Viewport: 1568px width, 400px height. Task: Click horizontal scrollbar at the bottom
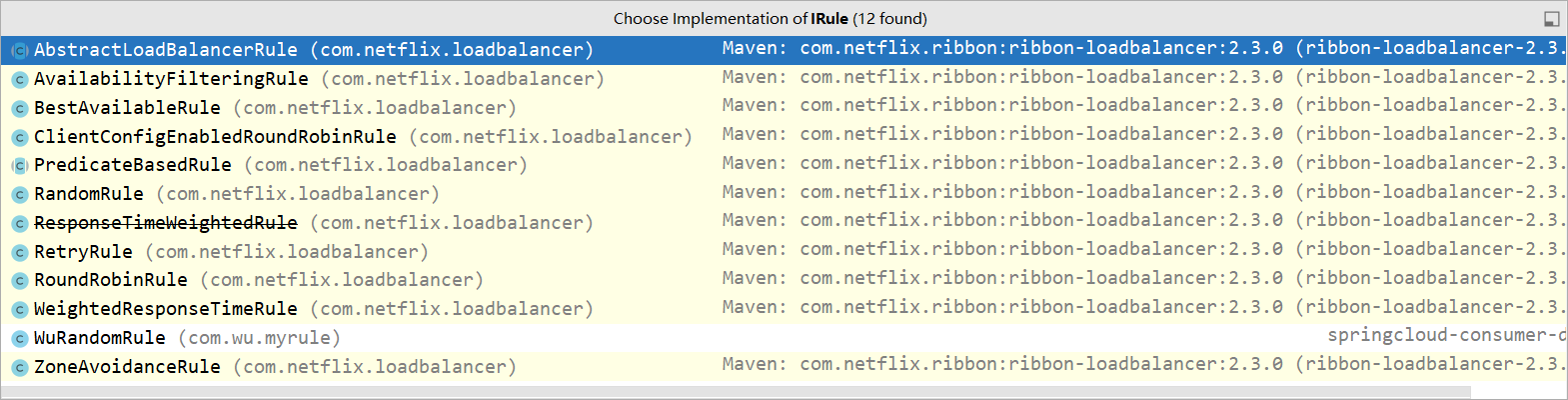tap(737, 392)
